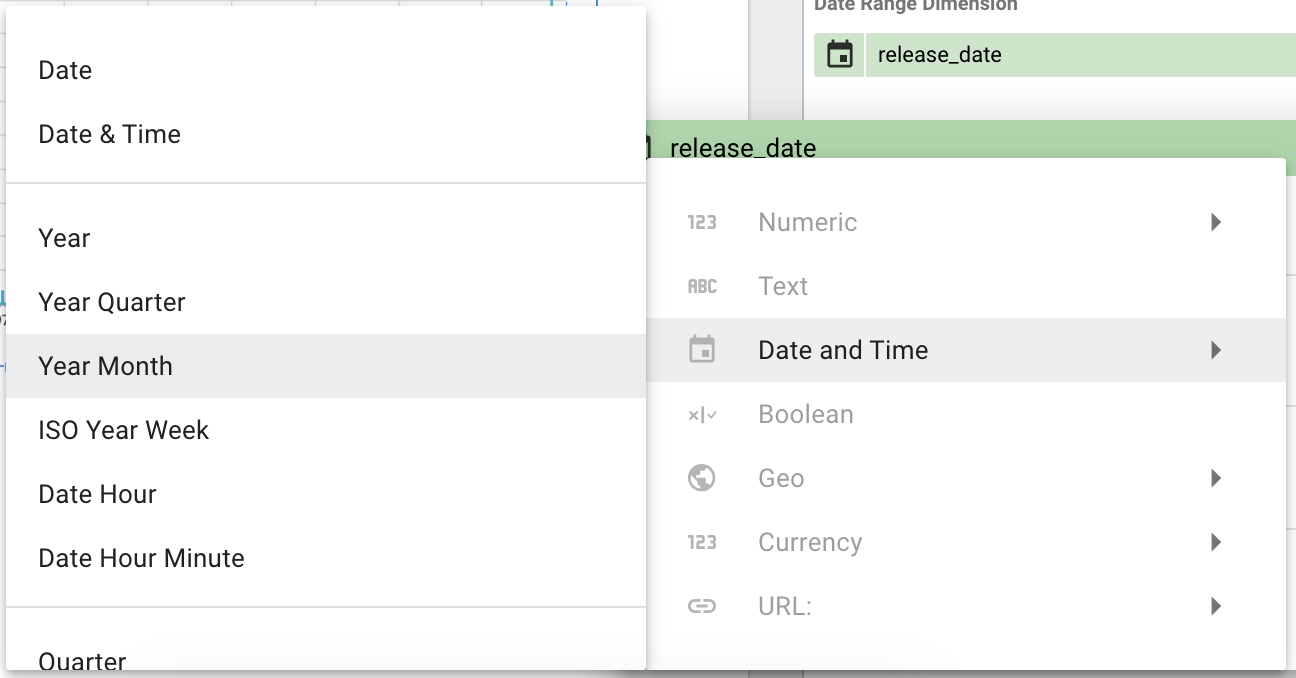Choose the Year Quarter format option
Image resolution: width=1296 pixels, height=678 pixels.
pyautogui.click(x=112, y=302)
